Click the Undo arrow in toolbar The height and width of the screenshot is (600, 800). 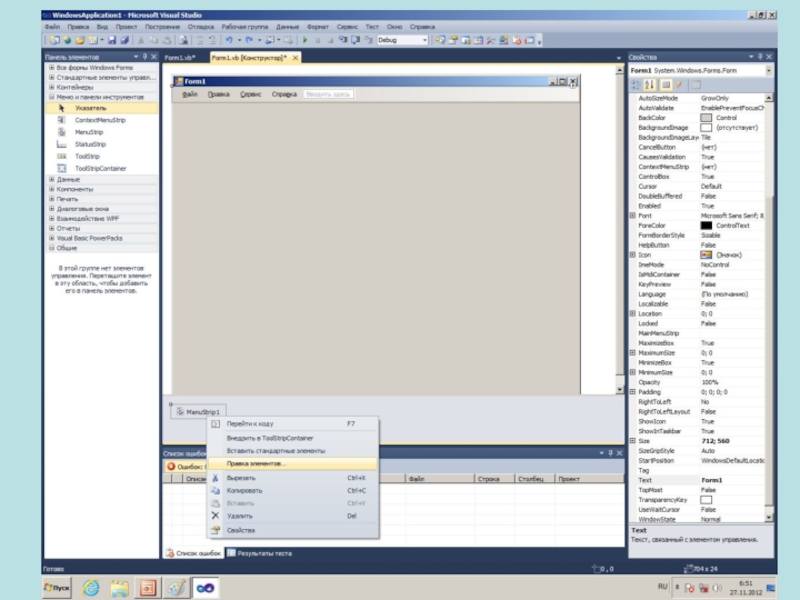tap(229, 40)
